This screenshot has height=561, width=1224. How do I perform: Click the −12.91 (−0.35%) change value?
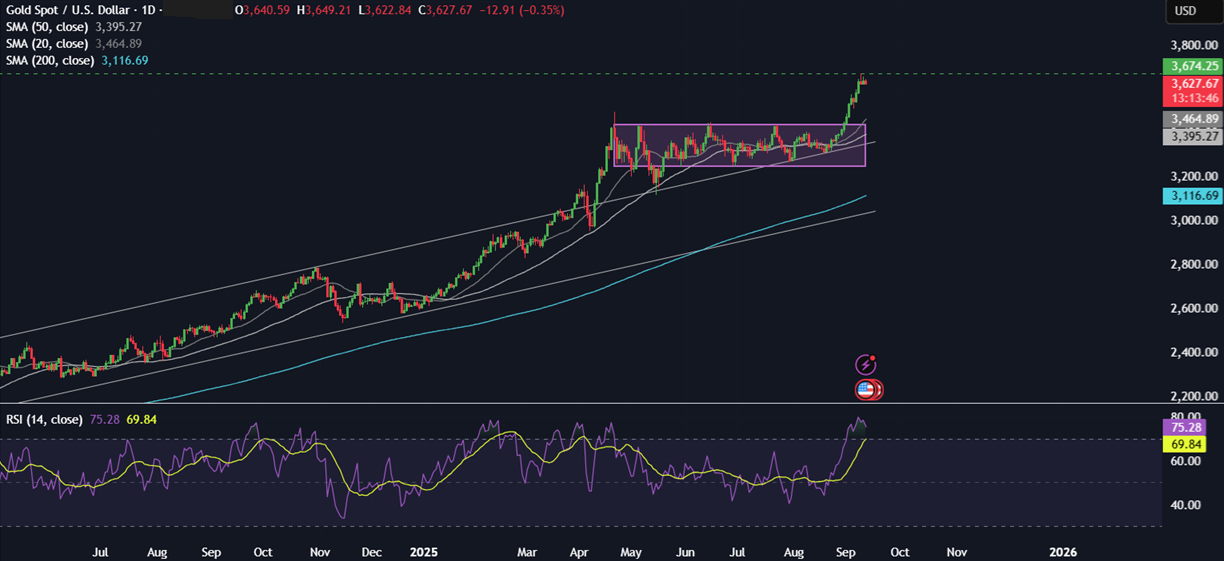tap(521, 10)
